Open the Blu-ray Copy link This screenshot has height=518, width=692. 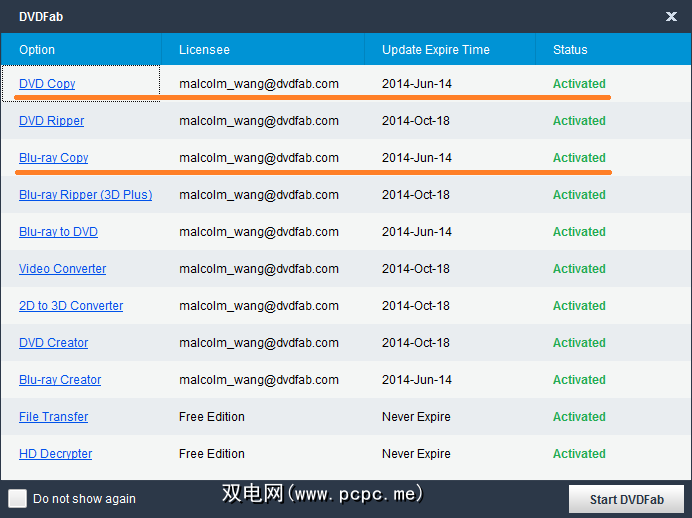pyautogui.click(x=53, y=158)
